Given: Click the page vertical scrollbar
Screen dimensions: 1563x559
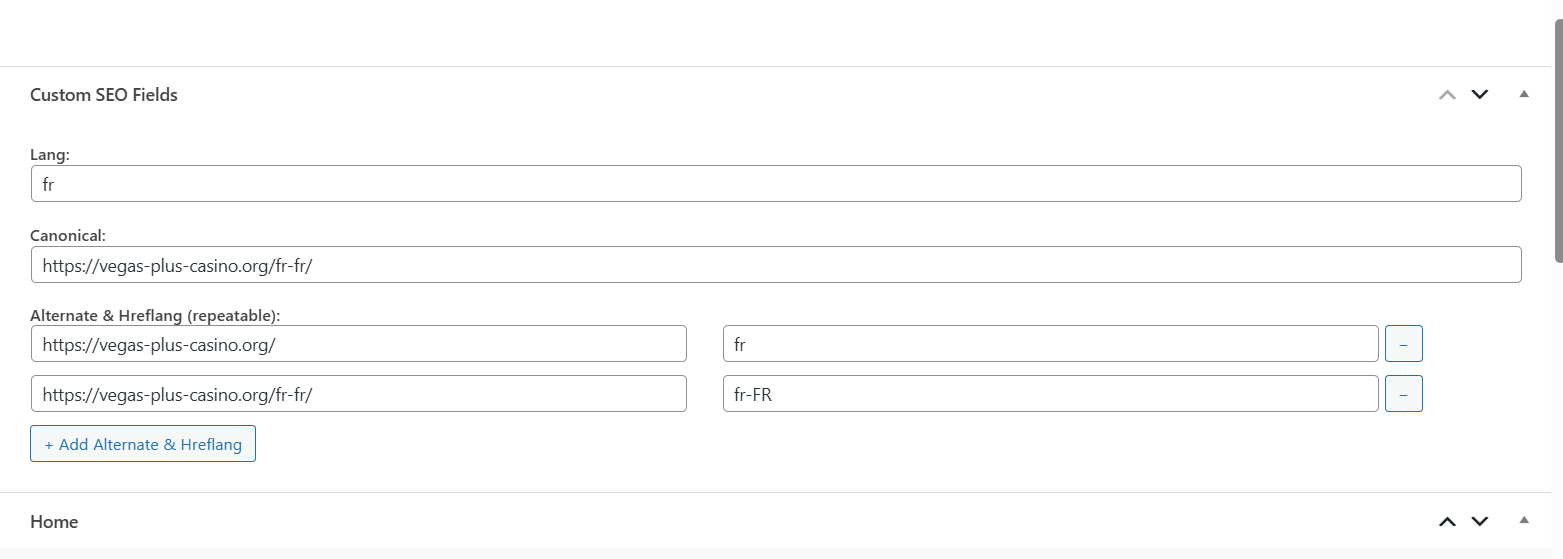Looking at the screenshot, I should pyautogui.click(x=1557, y=140).
